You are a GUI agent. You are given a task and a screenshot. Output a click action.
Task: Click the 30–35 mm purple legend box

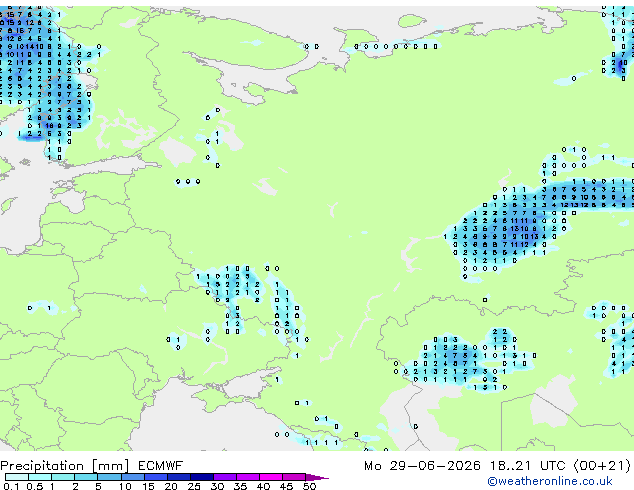pos(225,477)
